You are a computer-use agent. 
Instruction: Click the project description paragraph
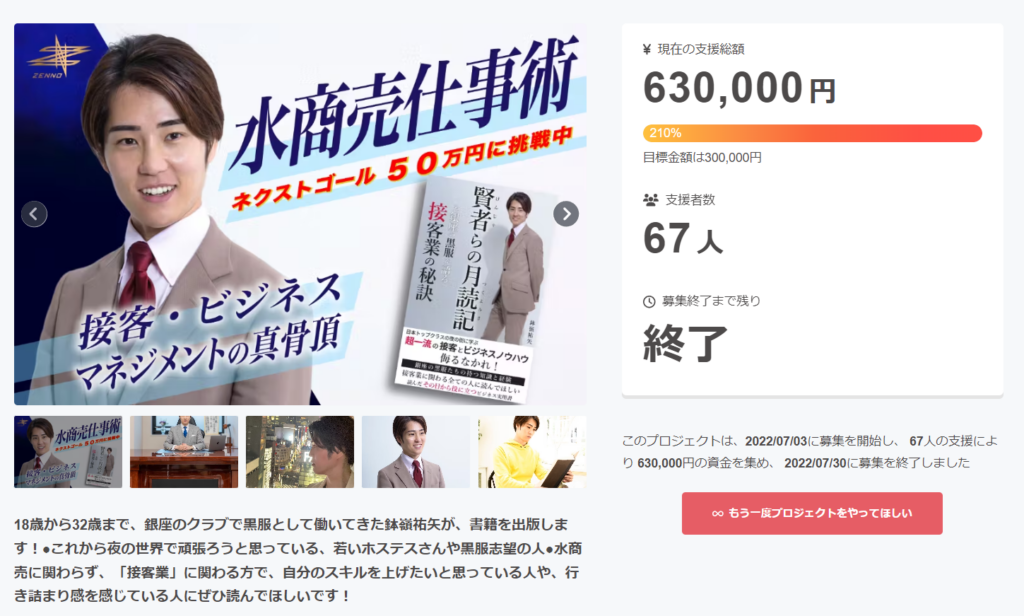(x=298, y=560)
